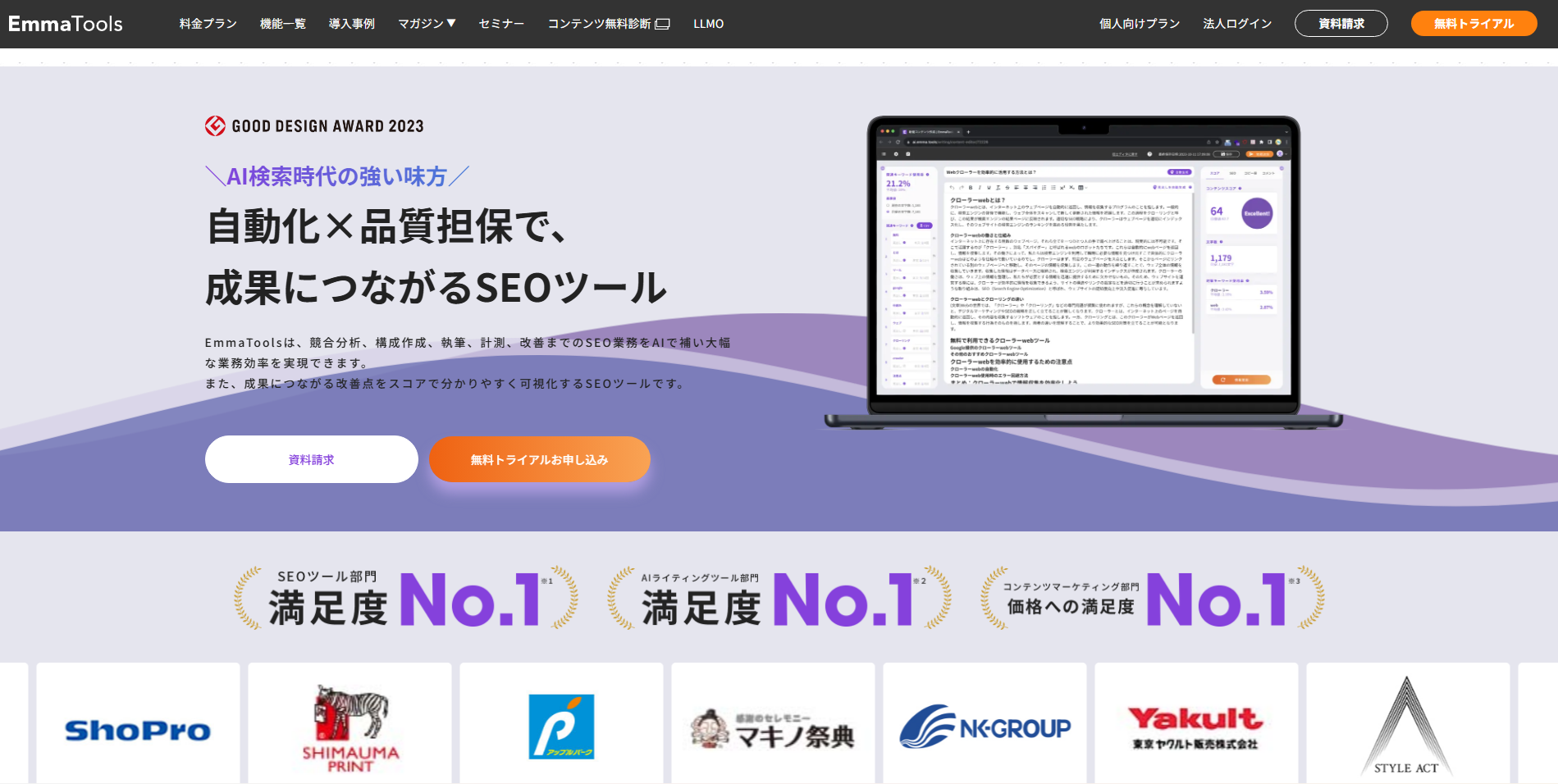1558x784 pixels.
Task: Click the 法人ログイン link
Action: coord(1237,24)
